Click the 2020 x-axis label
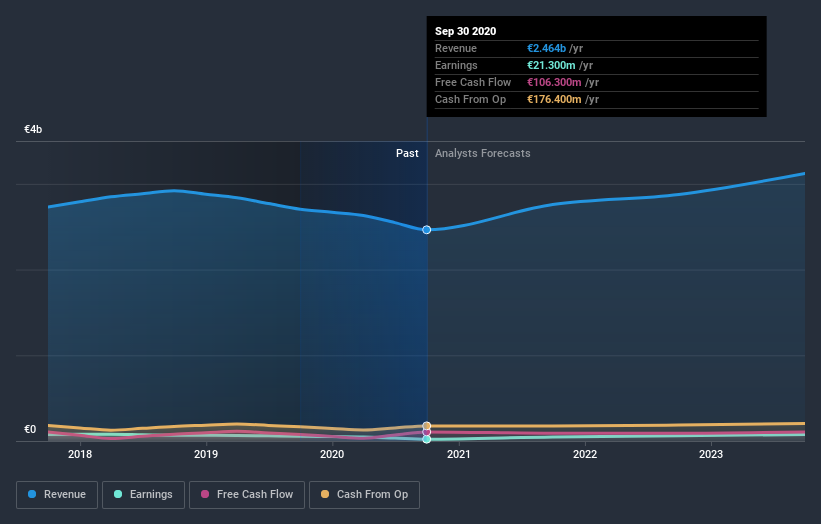Image resolution: width=821 pixels, height=524 pixels. coord(332,454)
